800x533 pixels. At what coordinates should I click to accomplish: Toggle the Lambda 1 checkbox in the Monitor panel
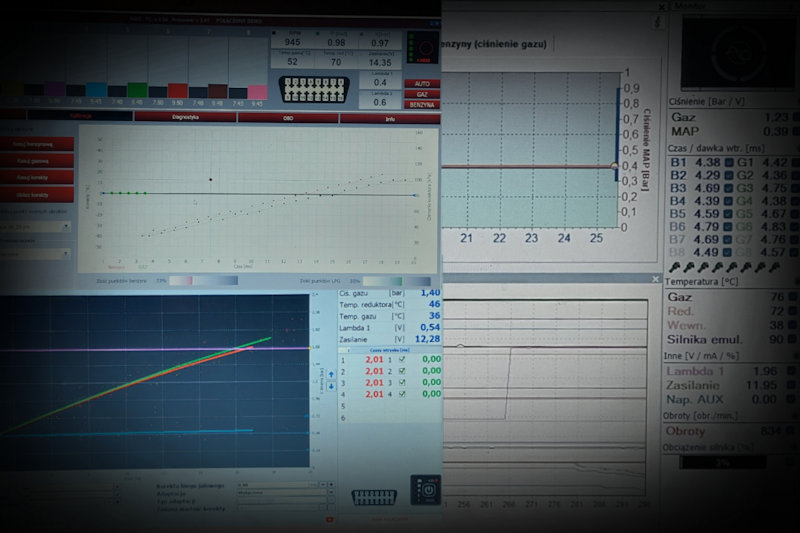792,371
